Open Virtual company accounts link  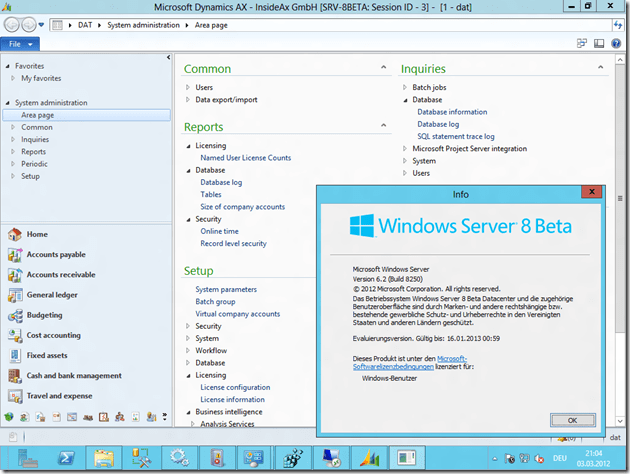(x=237, y=314)
